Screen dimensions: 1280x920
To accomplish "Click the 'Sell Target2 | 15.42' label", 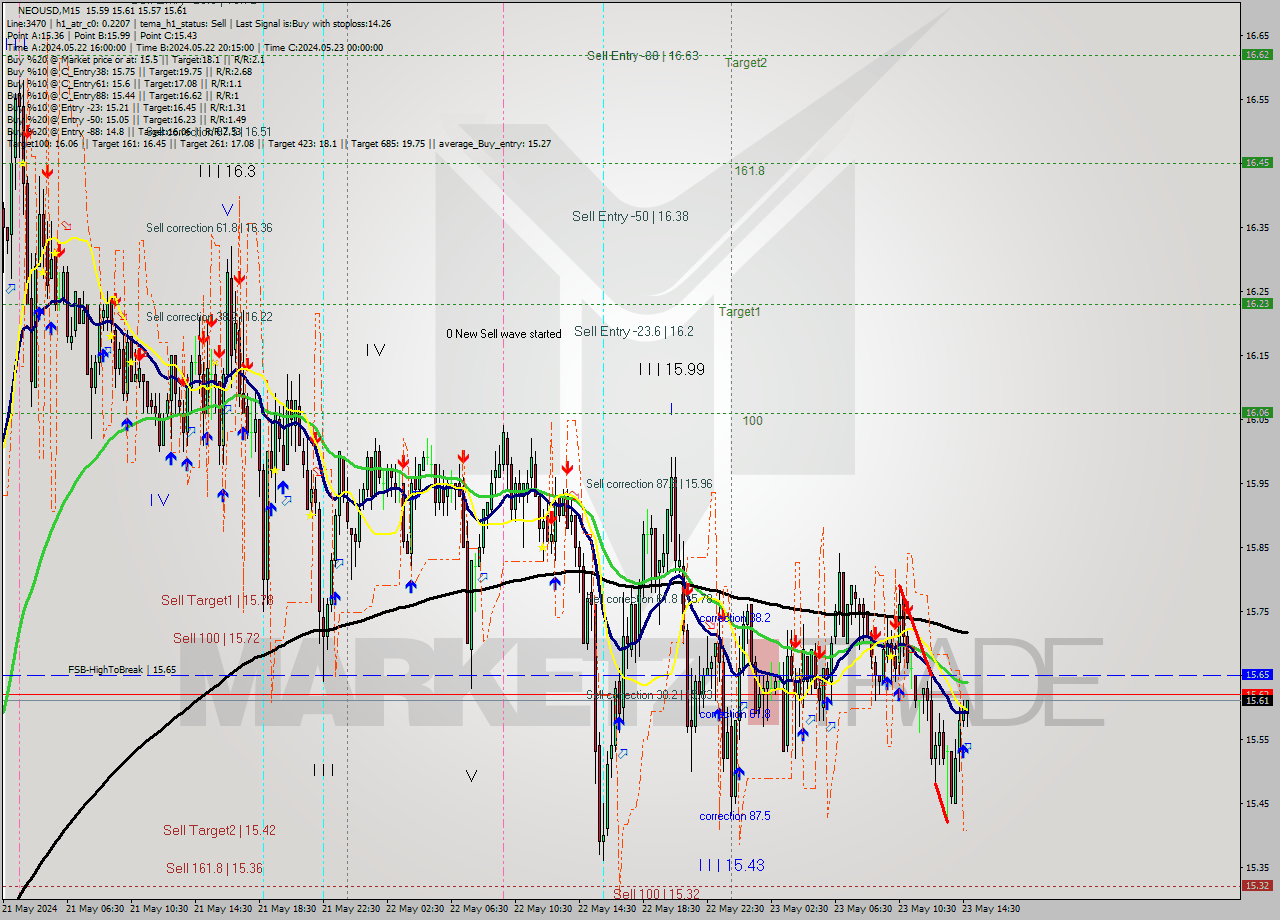I will pos(219,831).
